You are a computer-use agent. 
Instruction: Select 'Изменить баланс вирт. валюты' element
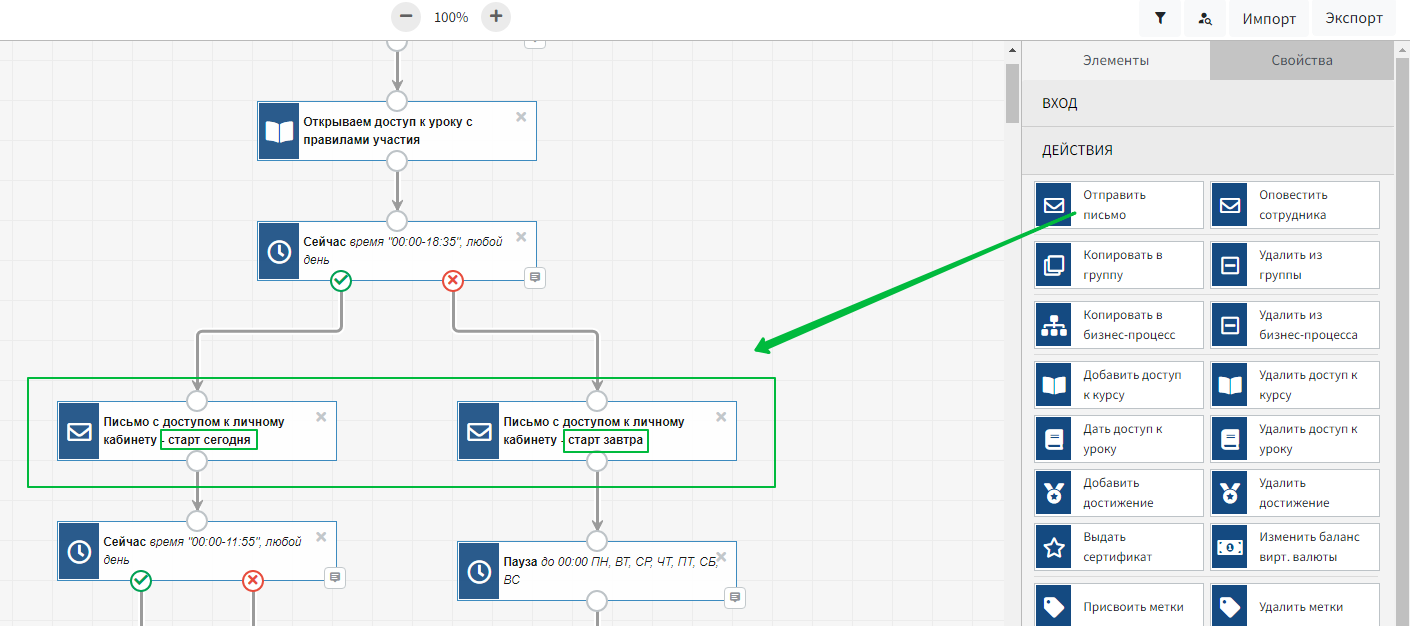pyautogui.click(x=1294, y=547)
